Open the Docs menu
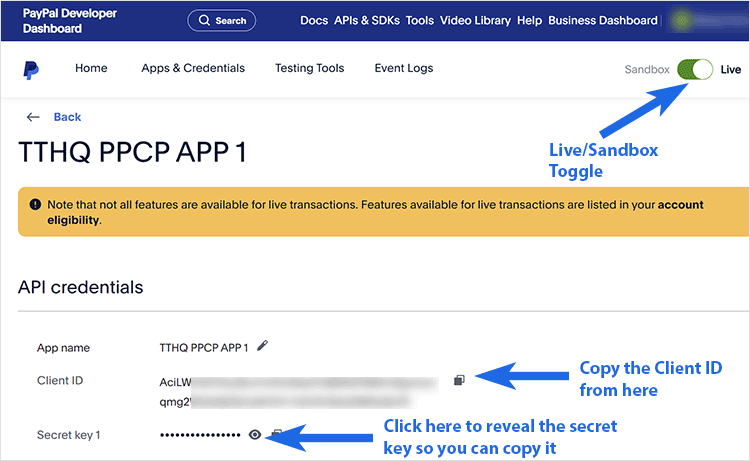The image size is (750, 461). tap(314, 21)
